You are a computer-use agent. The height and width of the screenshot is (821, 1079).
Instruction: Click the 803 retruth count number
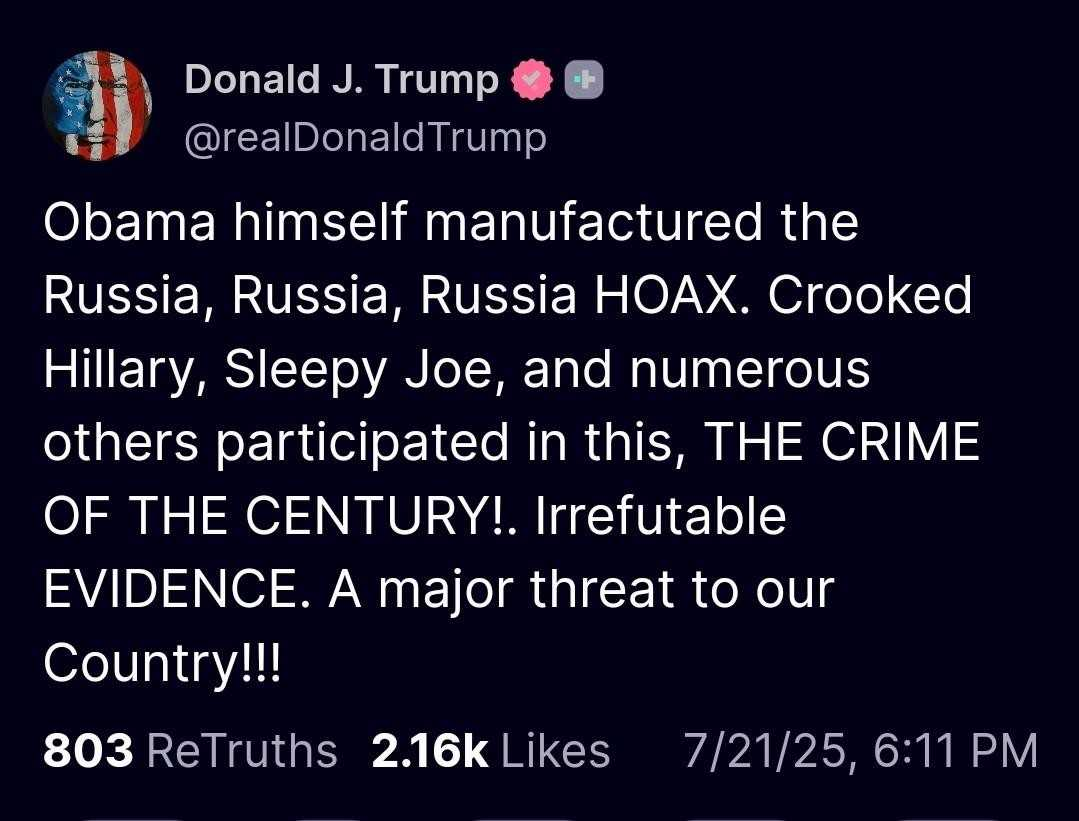click(x=88, y=750)
